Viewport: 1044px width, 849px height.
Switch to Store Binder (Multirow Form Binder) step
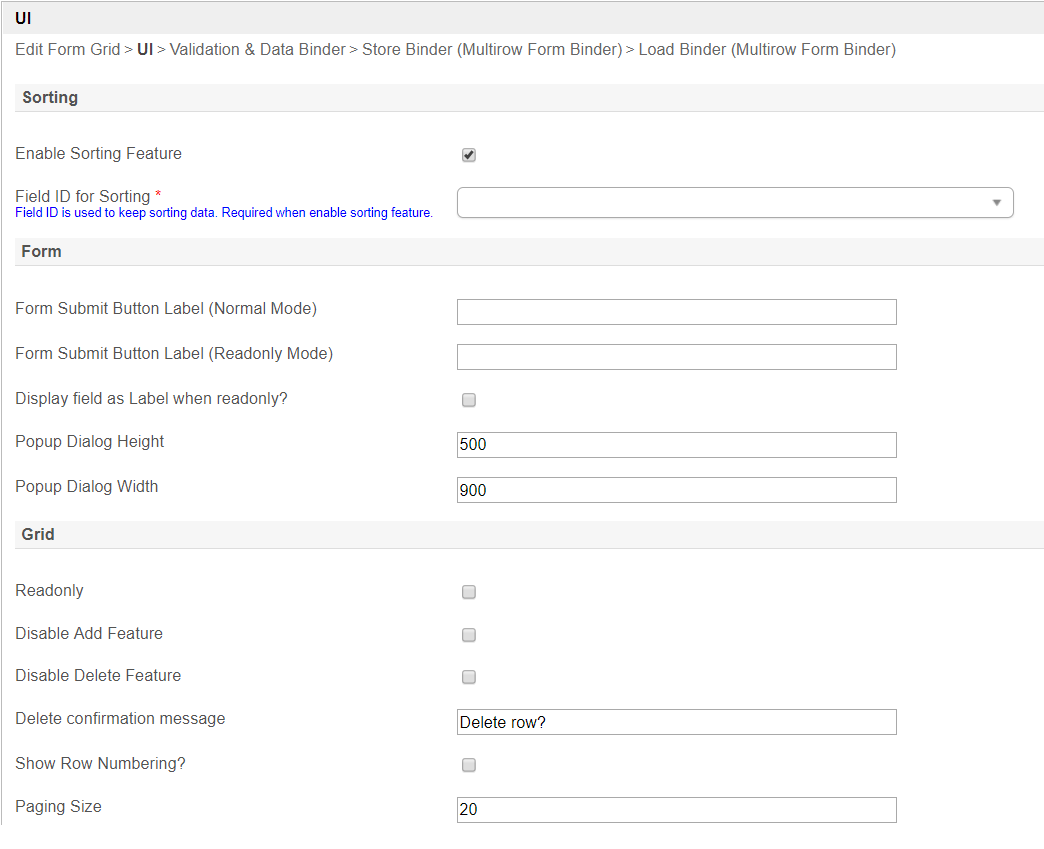click(x=492, y=49)
